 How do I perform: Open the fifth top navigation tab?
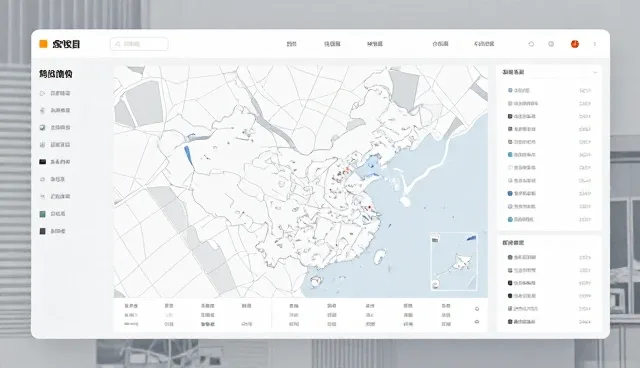(x=484, y=44)
